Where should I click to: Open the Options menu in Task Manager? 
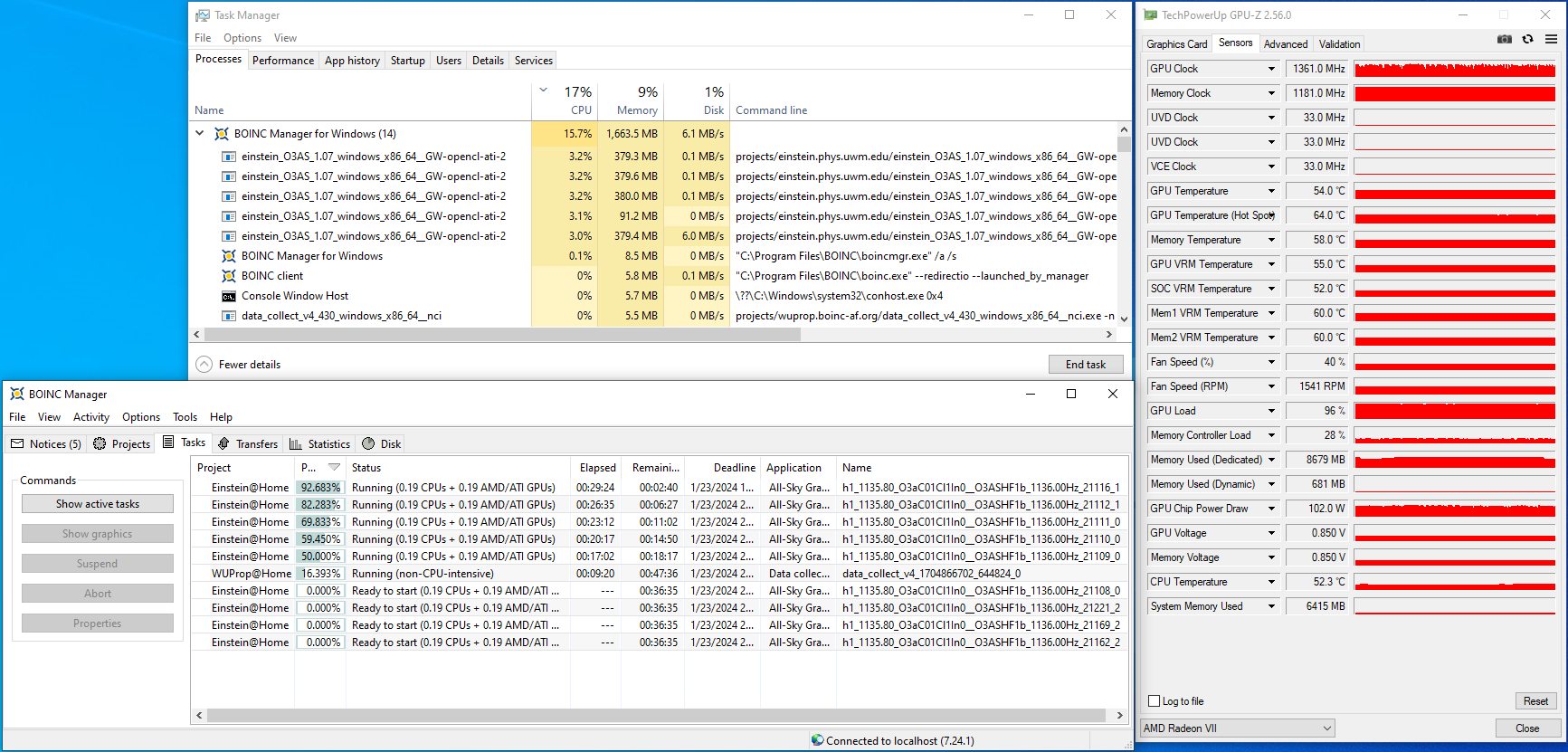[x=242, y=38]
